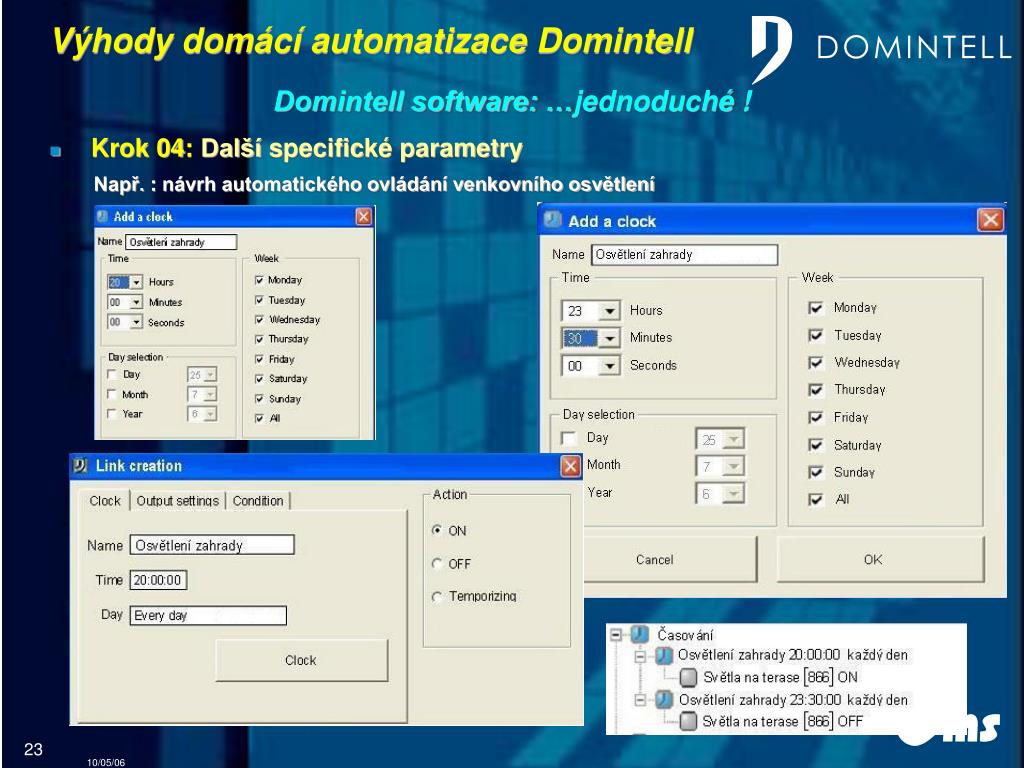Collapse the Osvětlení zahrady 20:00:00 tree node
This screenshot has width=1024, height=768.
[x=641, y=656]
